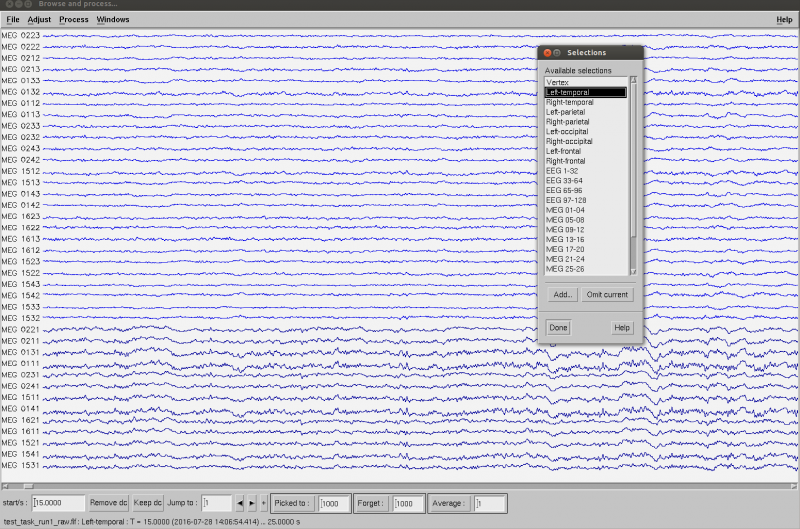Select EEG 1-32 channel group
This screenshot has height=529, width=800.
pos(562,171)
